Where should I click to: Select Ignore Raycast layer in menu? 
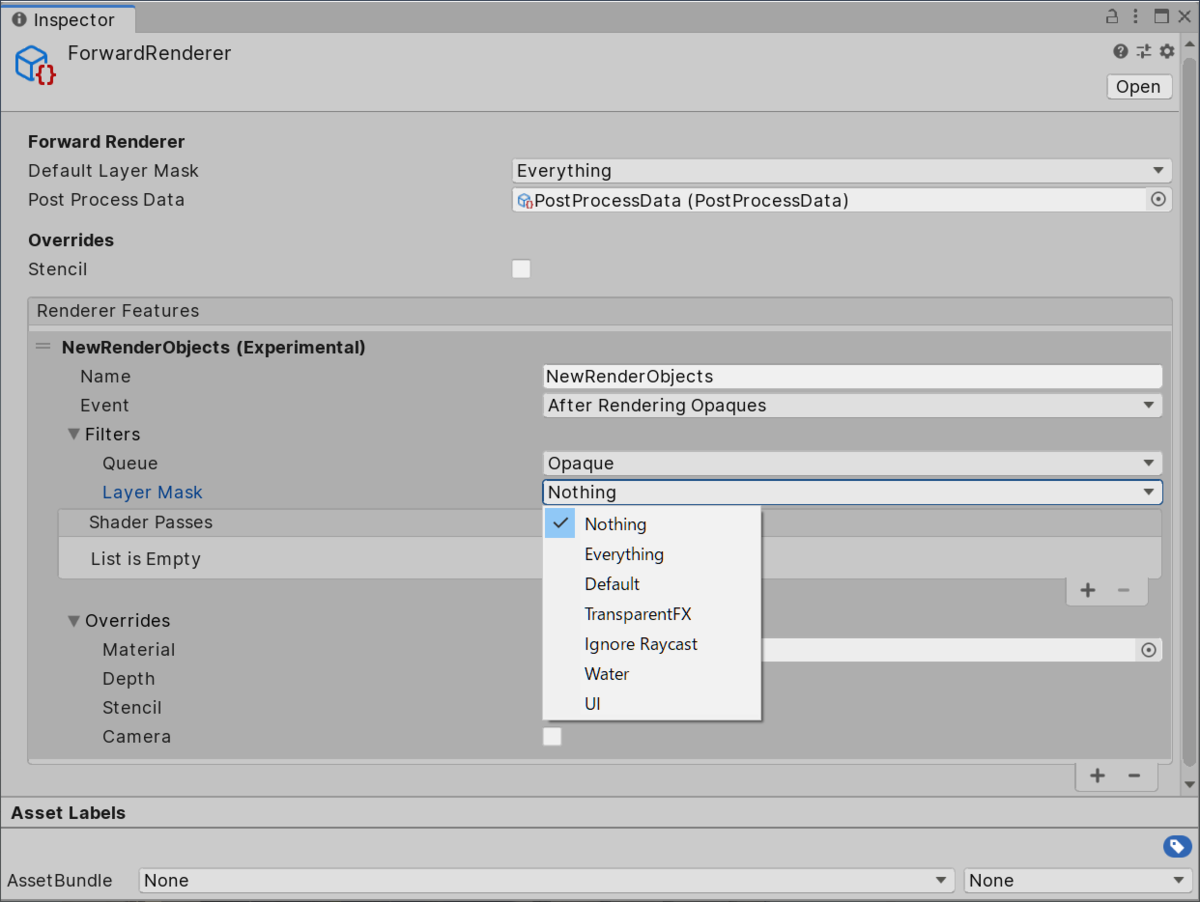652,644
